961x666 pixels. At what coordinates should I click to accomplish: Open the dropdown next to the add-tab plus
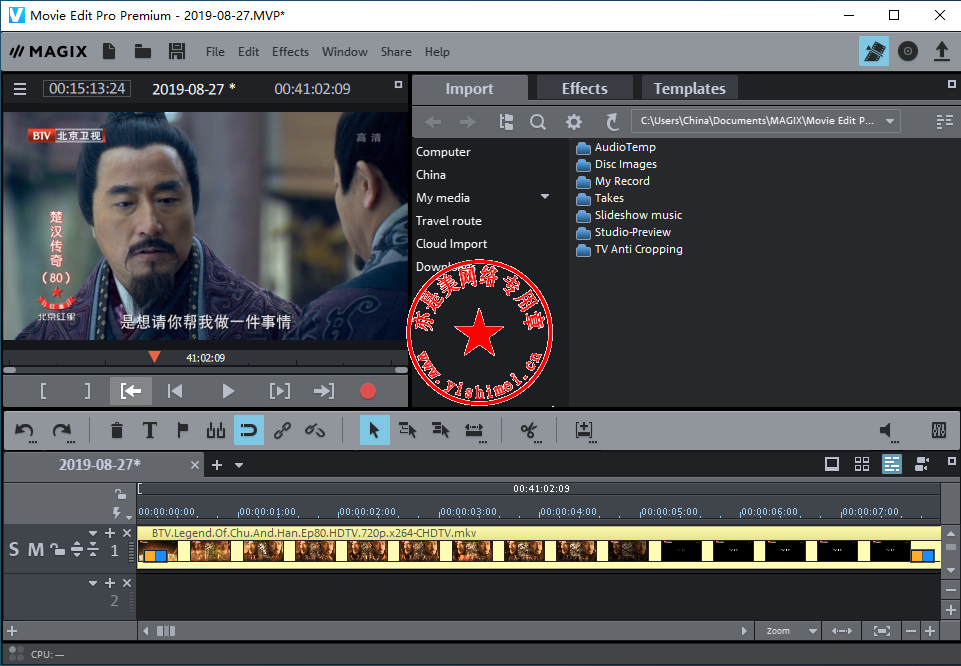point(239,465)
